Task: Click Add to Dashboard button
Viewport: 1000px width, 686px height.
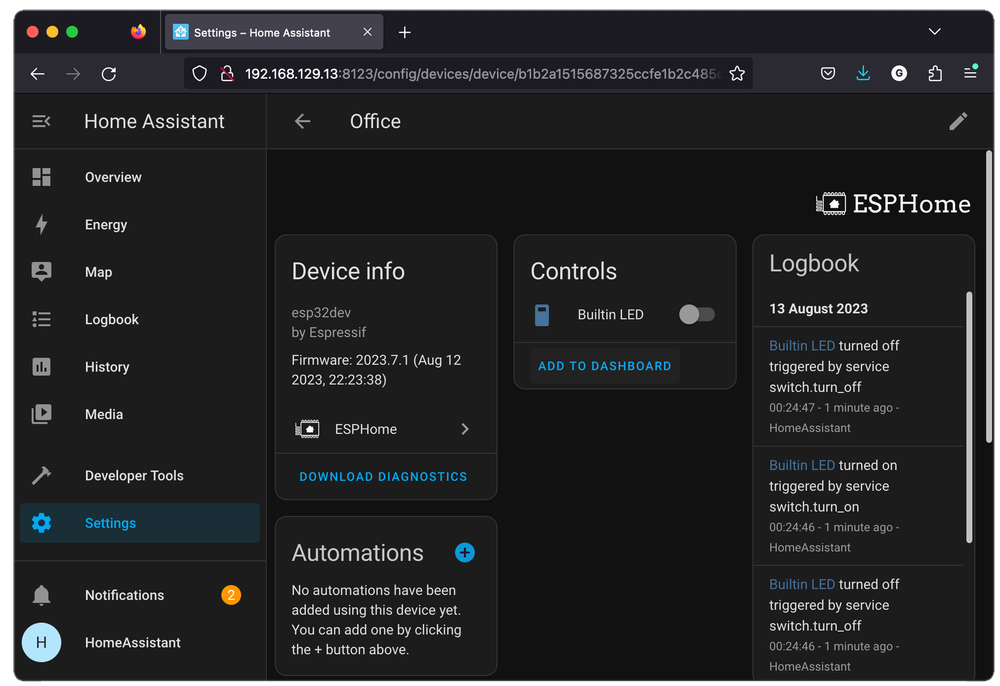Action: pos(604,366)
